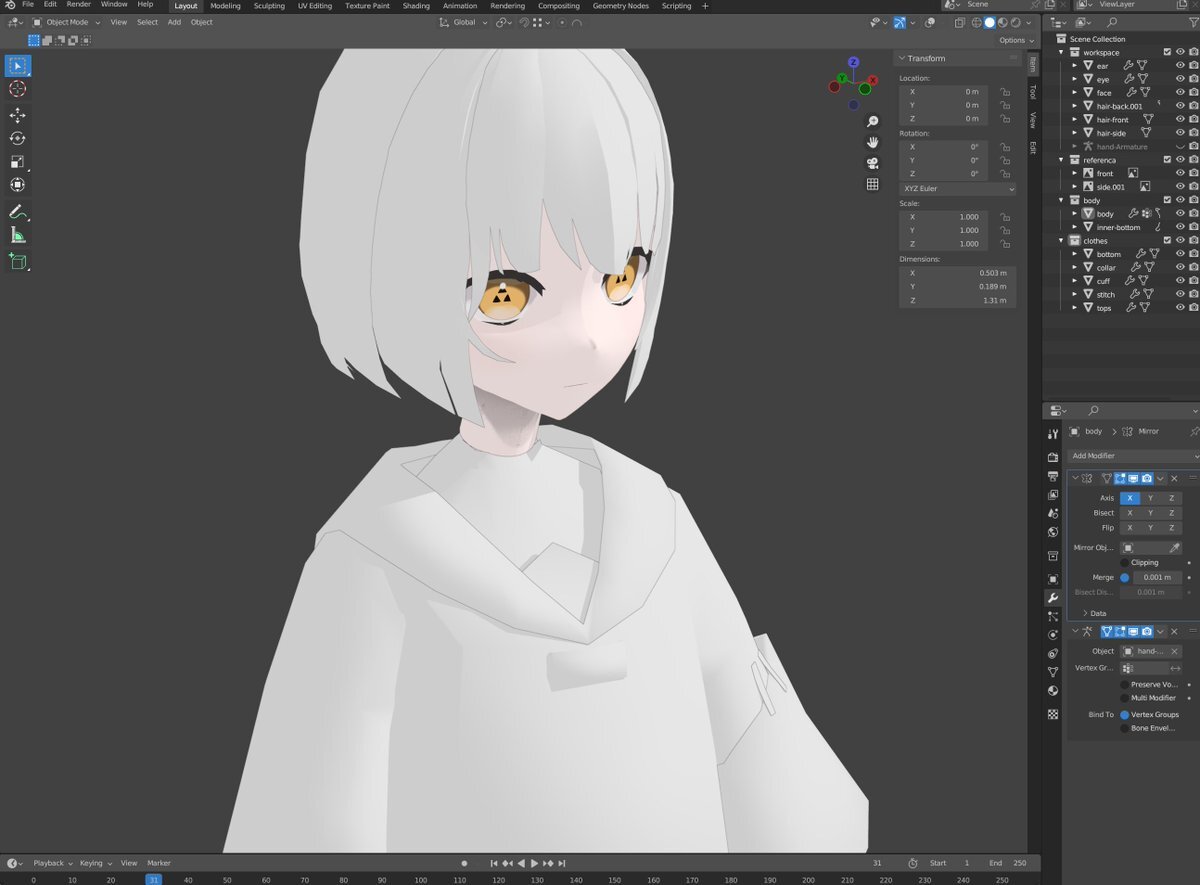Uncheck the clothes collection checkbox

[1167, 240]
